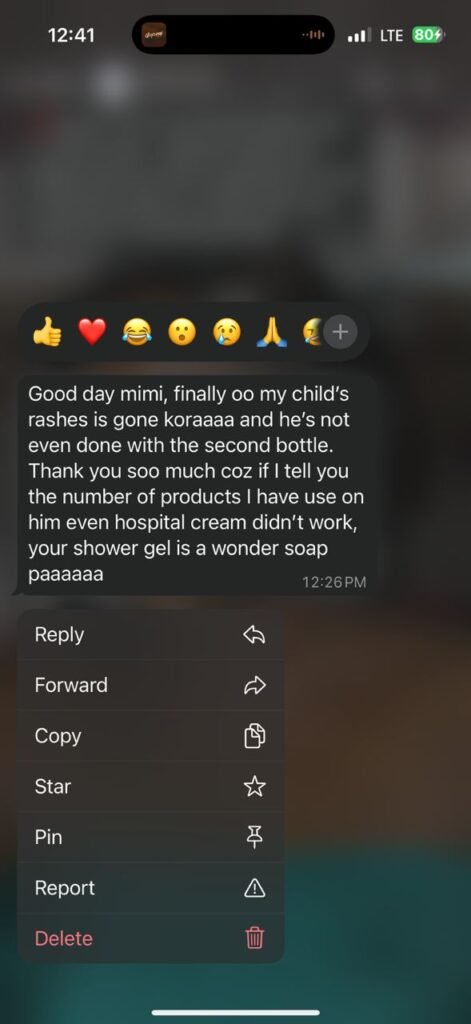Copy the message text

[x=151, y=736]
